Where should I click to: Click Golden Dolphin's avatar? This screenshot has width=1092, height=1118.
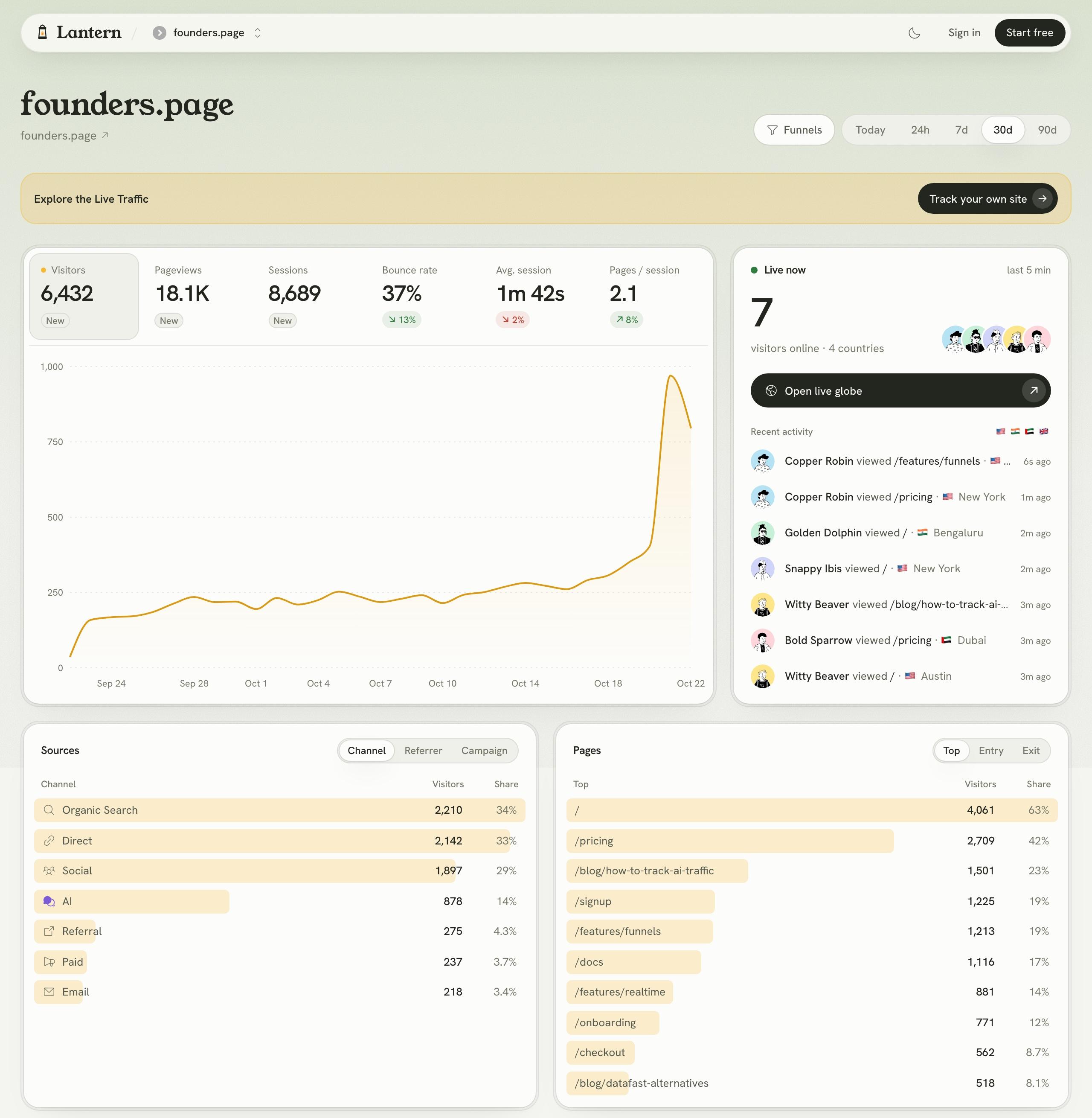point(762,533)
